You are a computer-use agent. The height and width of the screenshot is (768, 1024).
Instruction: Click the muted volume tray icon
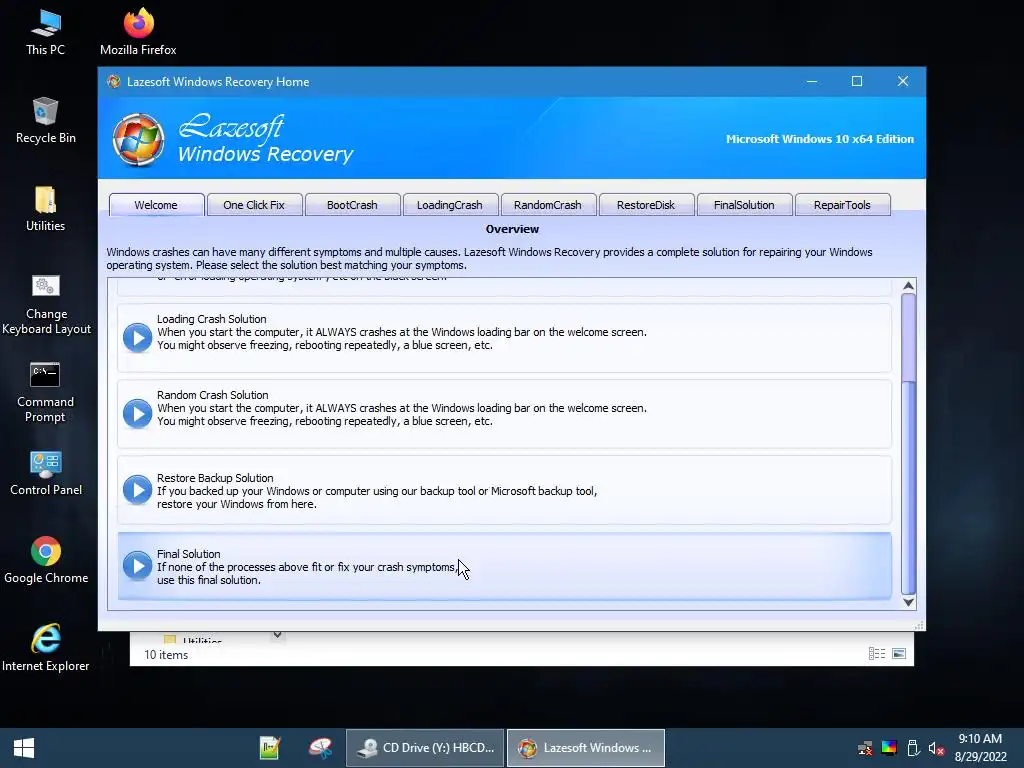pyautogui.click(x=936, y=748)
